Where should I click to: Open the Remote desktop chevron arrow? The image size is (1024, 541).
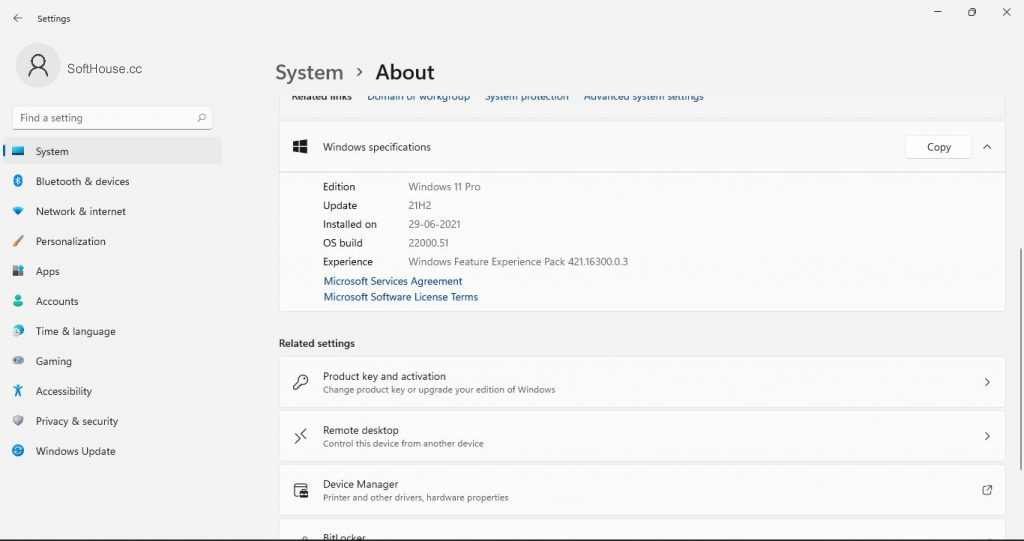[987, 436]
